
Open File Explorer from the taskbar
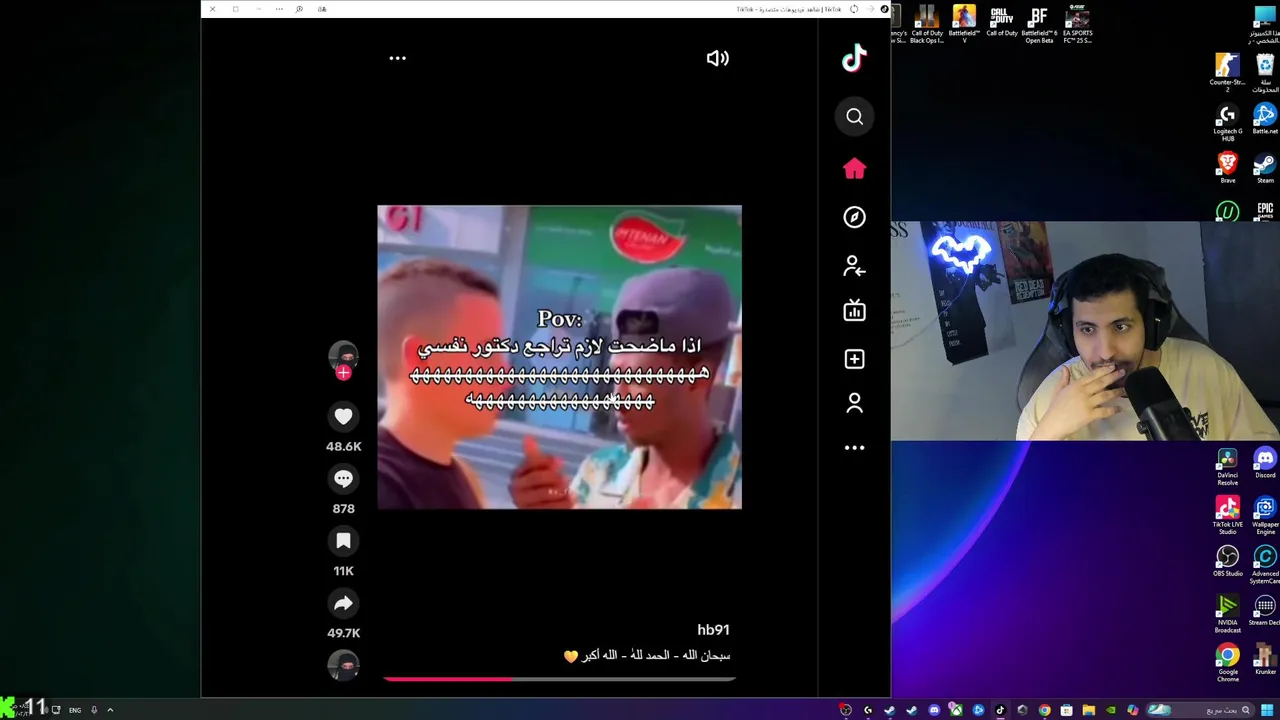(x=1088, y=710)
